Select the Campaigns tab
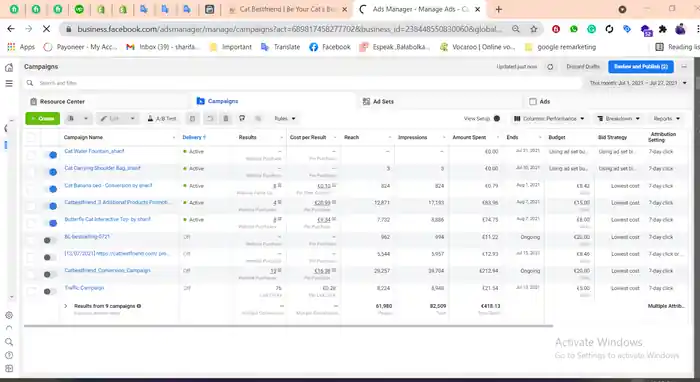700x382 pixels. 217,101
